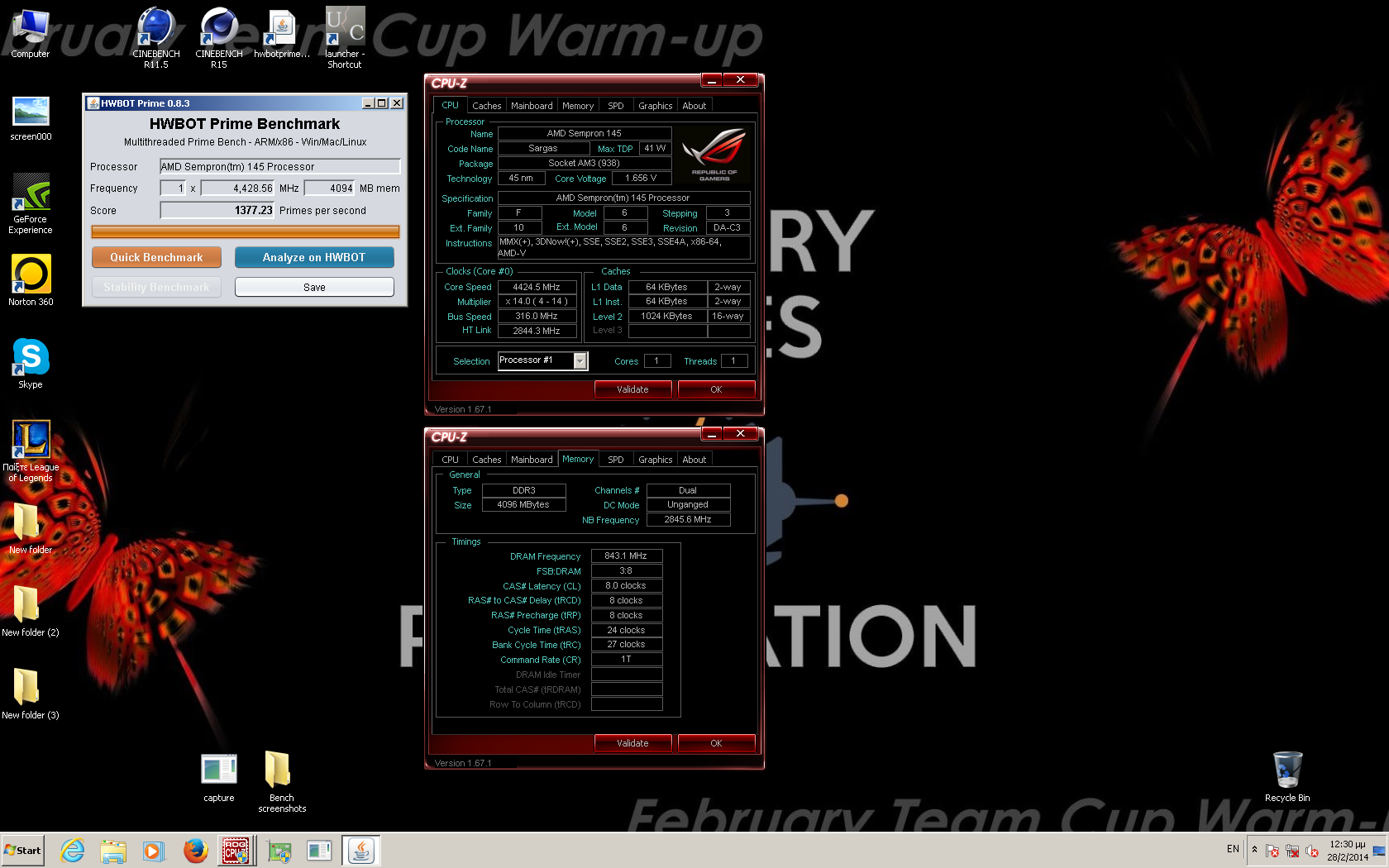The image size is (1389, 868).
Task: Maximize the HWBOT Prime window
Action: click(x=381, y=103)
